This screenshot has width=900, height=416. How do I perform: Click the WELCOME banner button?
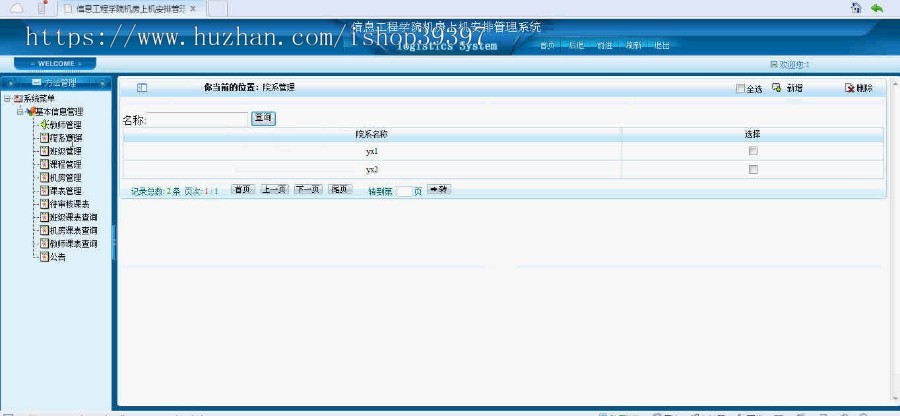coord(55,64)
